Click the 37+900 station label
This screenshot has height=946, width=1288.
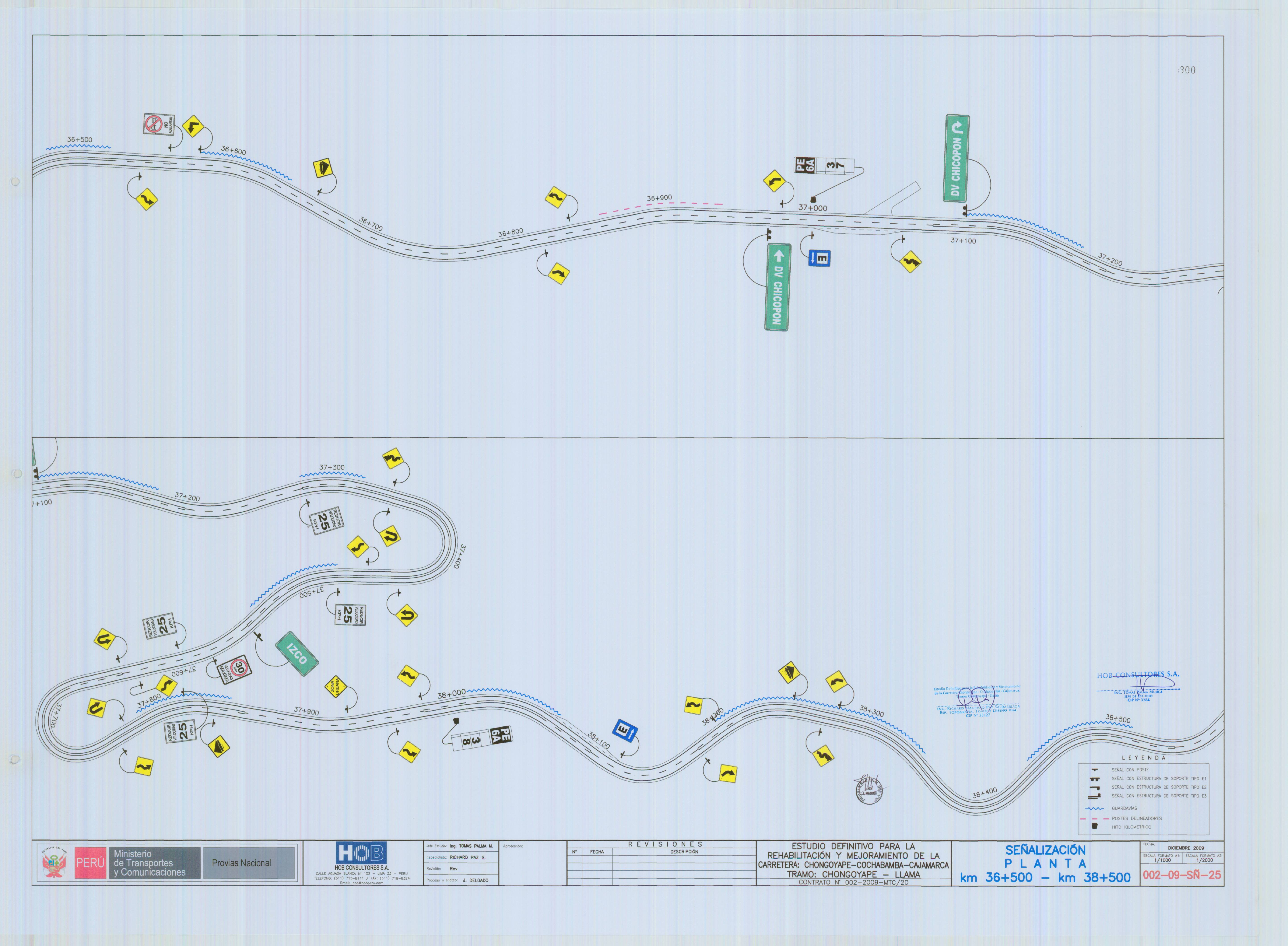click(x=306, y=711)
